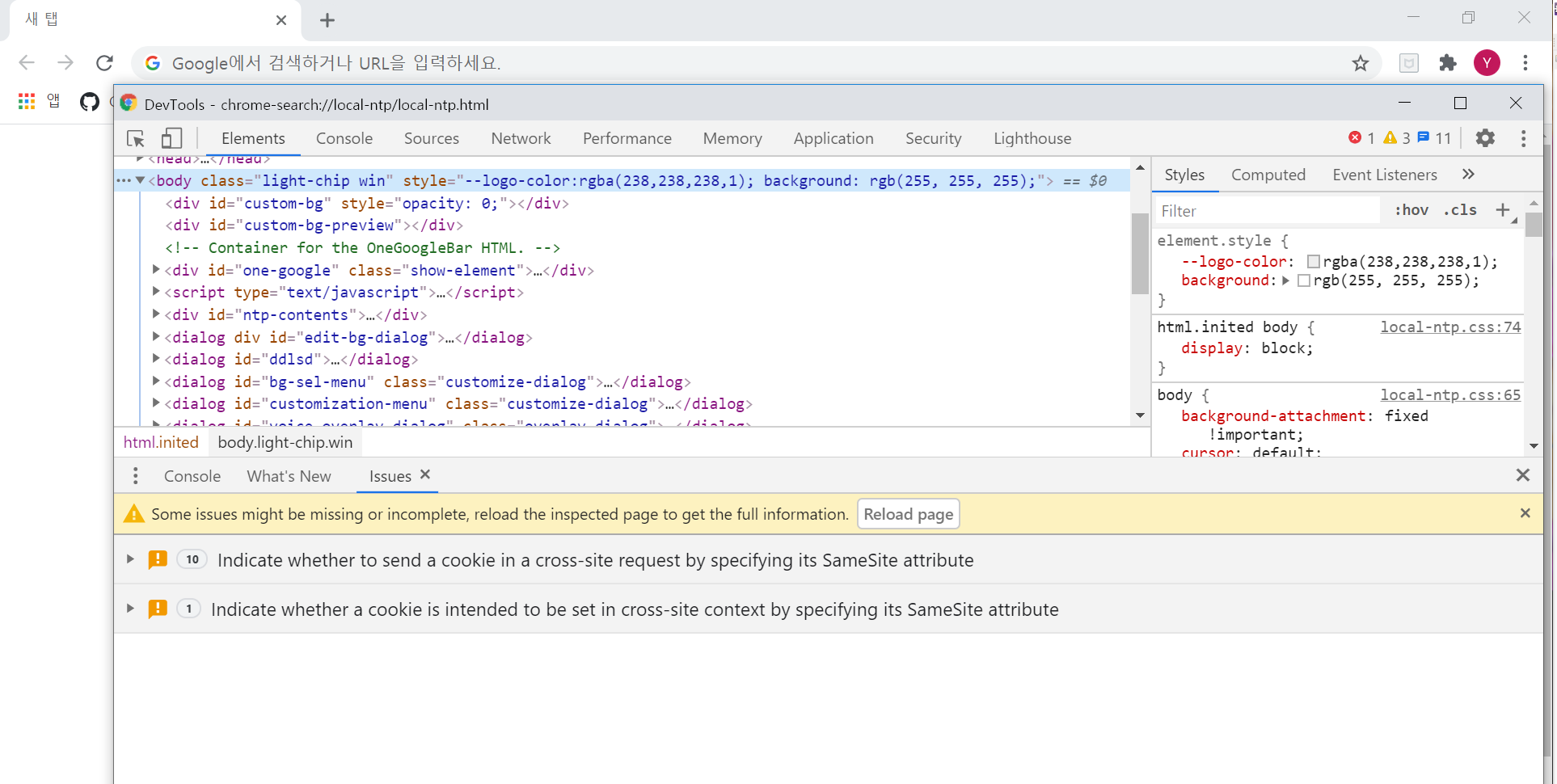
Task: Expand the ntp-contents div node
Action: pos(156,314)
